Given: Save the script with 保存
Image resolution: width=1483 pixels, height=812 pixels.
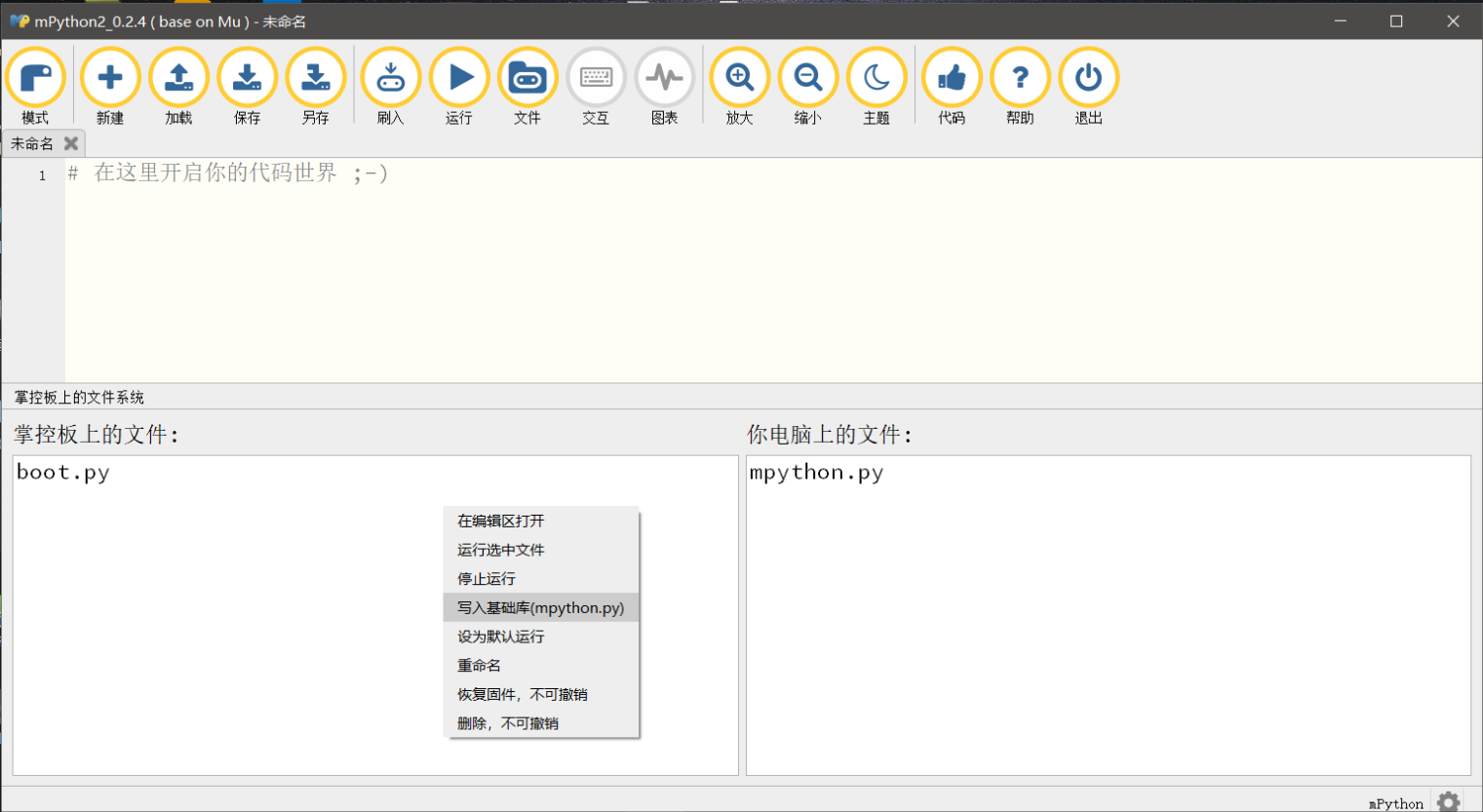Looking at the screenshot, I should tap(247, 86).
